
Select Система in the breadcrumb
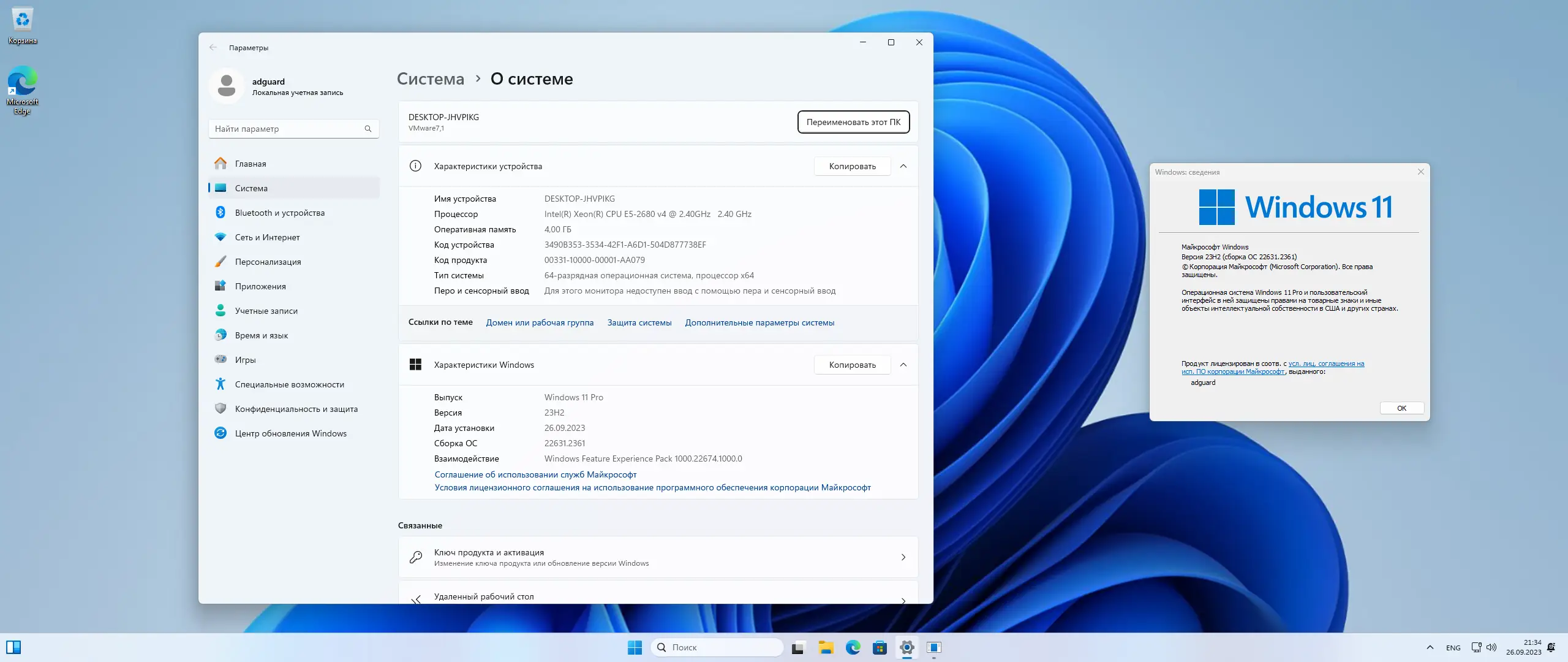[430, 78]
